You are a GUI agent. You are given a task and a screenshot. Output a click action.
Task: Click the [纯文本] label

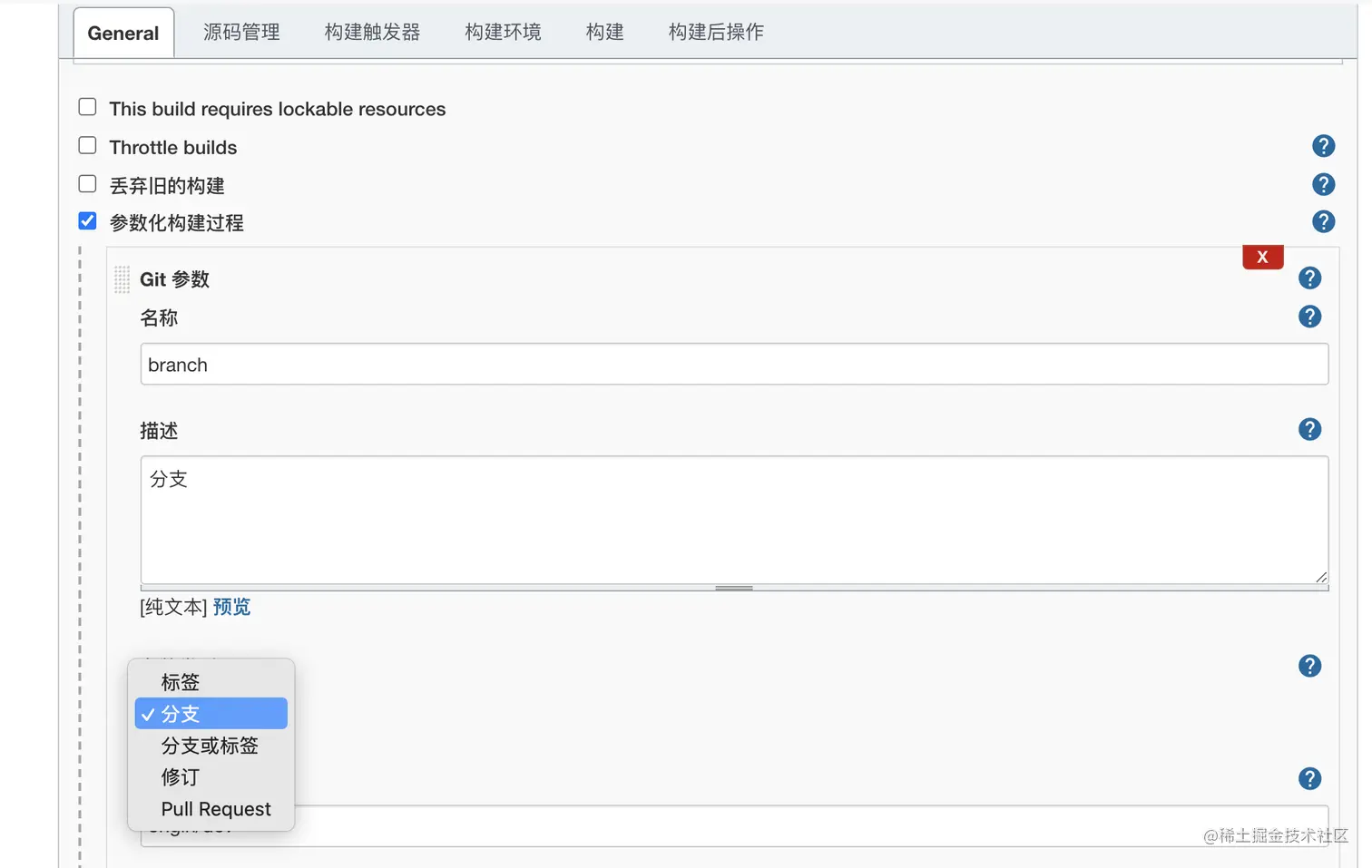click(x=173, y=607)
